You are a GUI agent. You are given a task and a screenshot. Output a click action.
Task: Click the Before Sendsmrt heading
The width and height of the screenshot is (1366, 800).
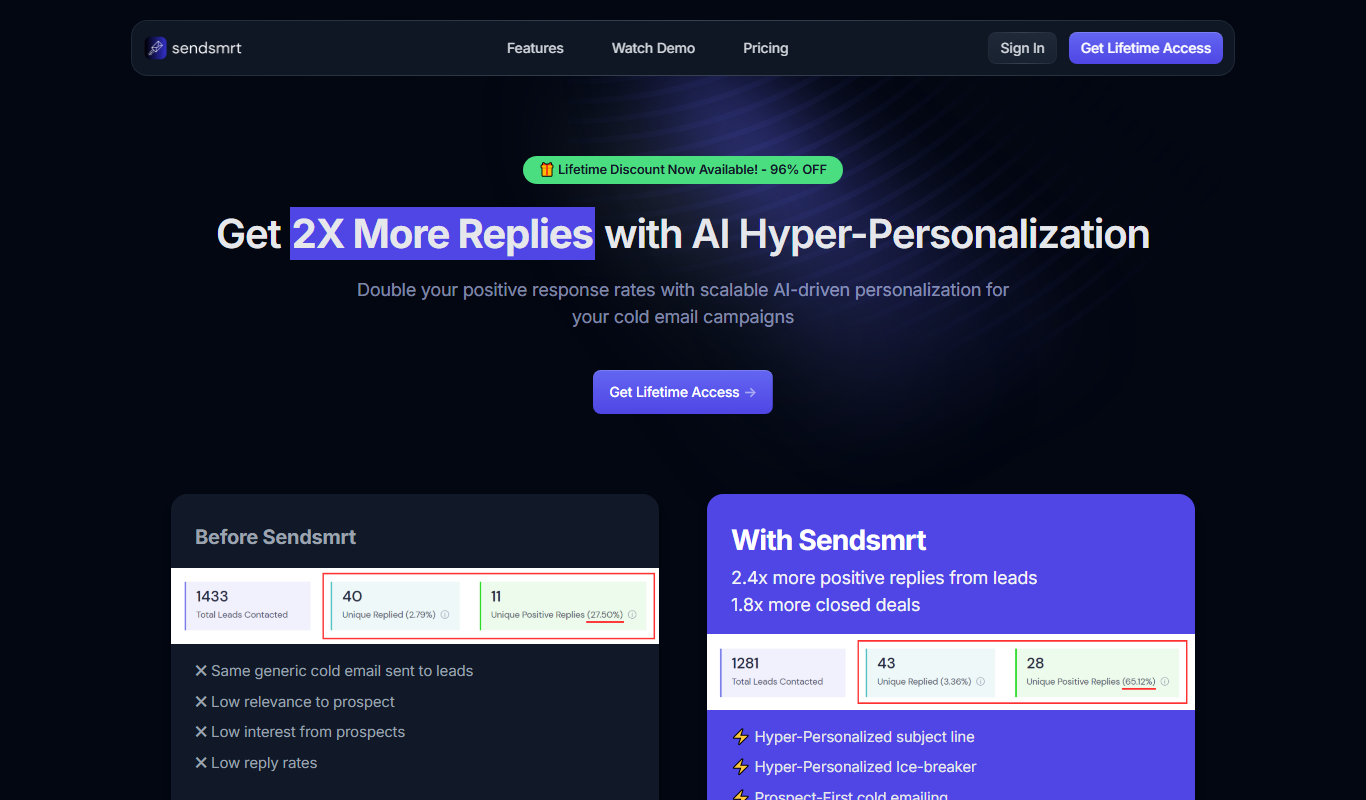[275, 537]
